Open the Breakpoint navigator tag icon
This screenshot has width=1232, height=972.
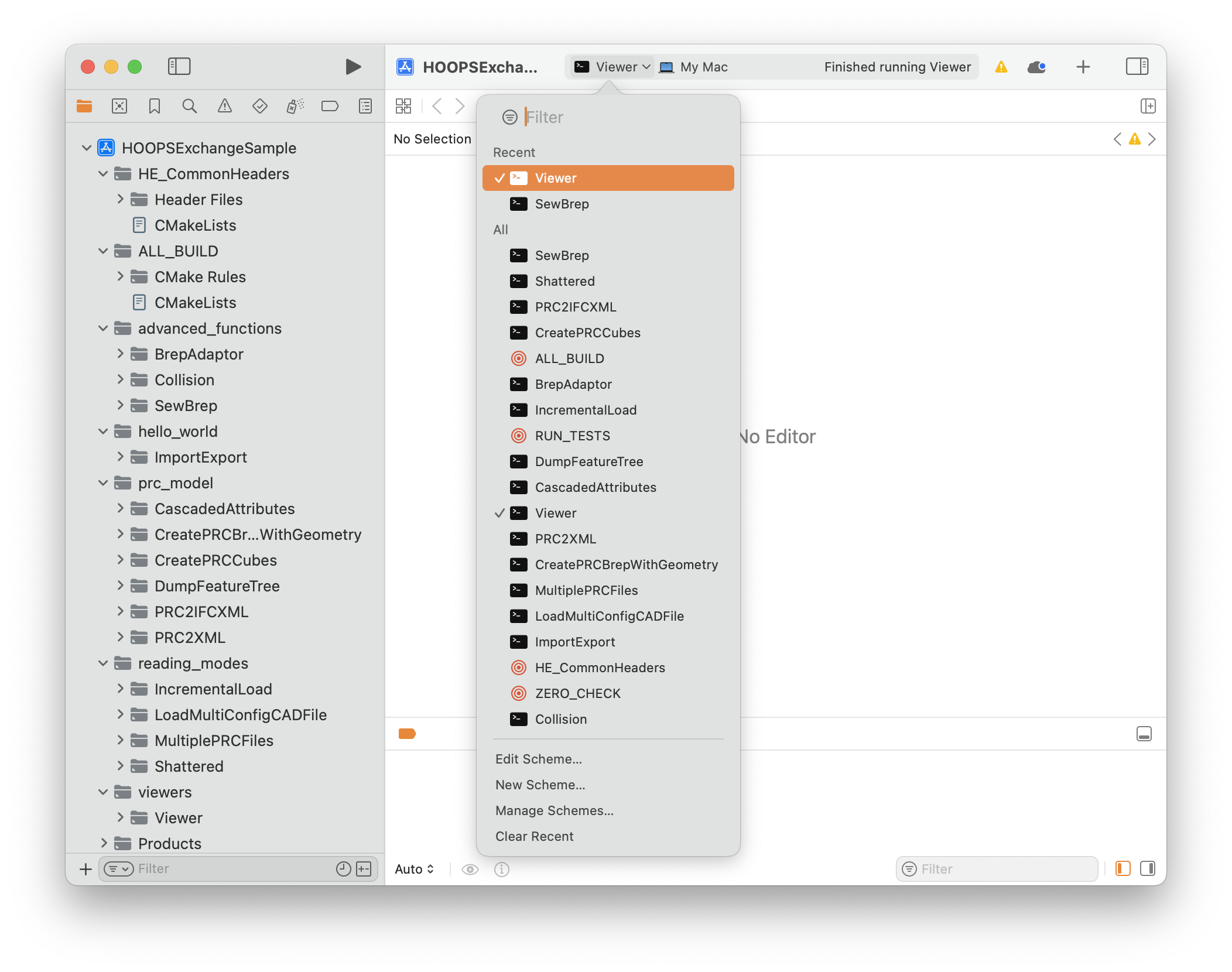330,106
